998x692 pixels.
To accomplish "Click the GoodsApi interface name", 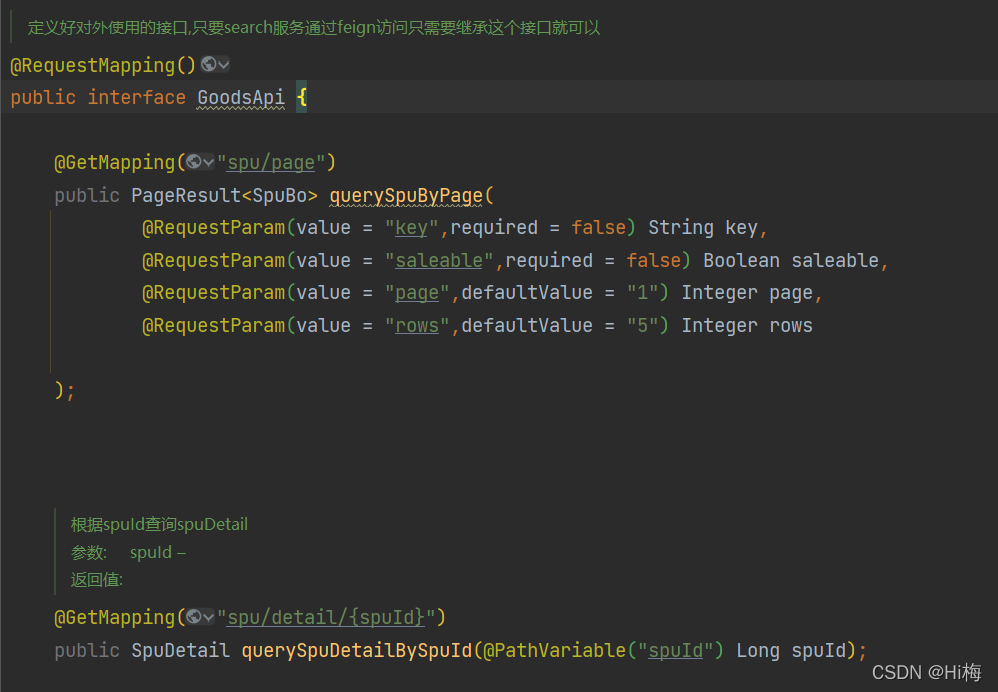I will tap(241, 97).
